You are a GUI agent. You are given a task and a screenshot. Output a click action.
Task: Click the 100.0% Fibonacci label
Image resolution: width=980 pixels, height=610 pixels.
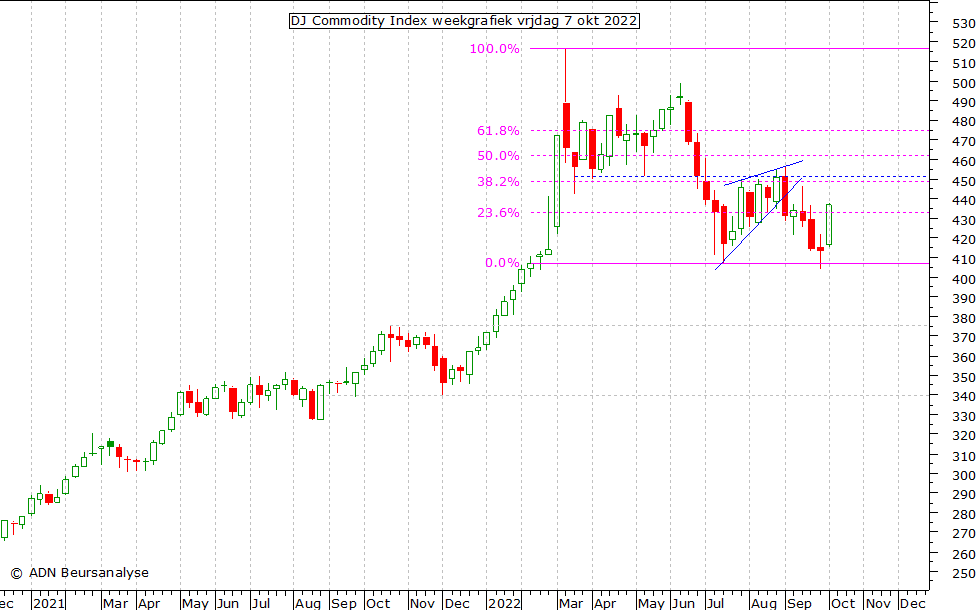click(x=494, y=49)
